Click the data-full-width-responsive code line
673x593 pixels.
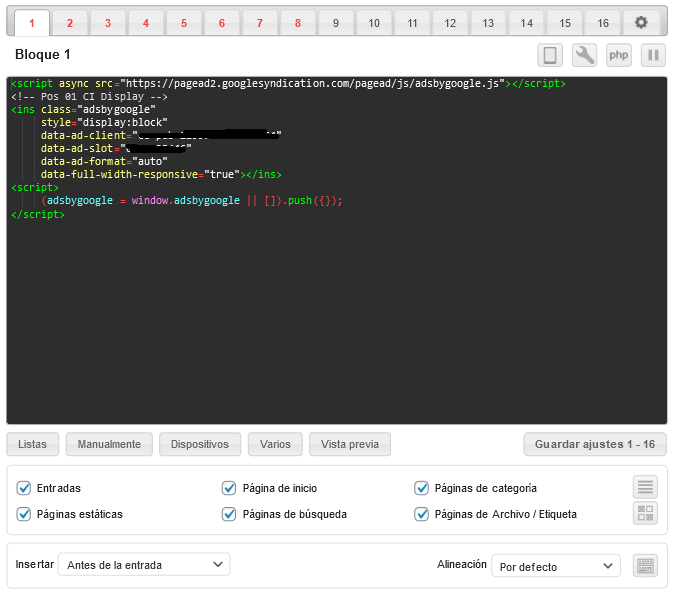tap(161, 174)
